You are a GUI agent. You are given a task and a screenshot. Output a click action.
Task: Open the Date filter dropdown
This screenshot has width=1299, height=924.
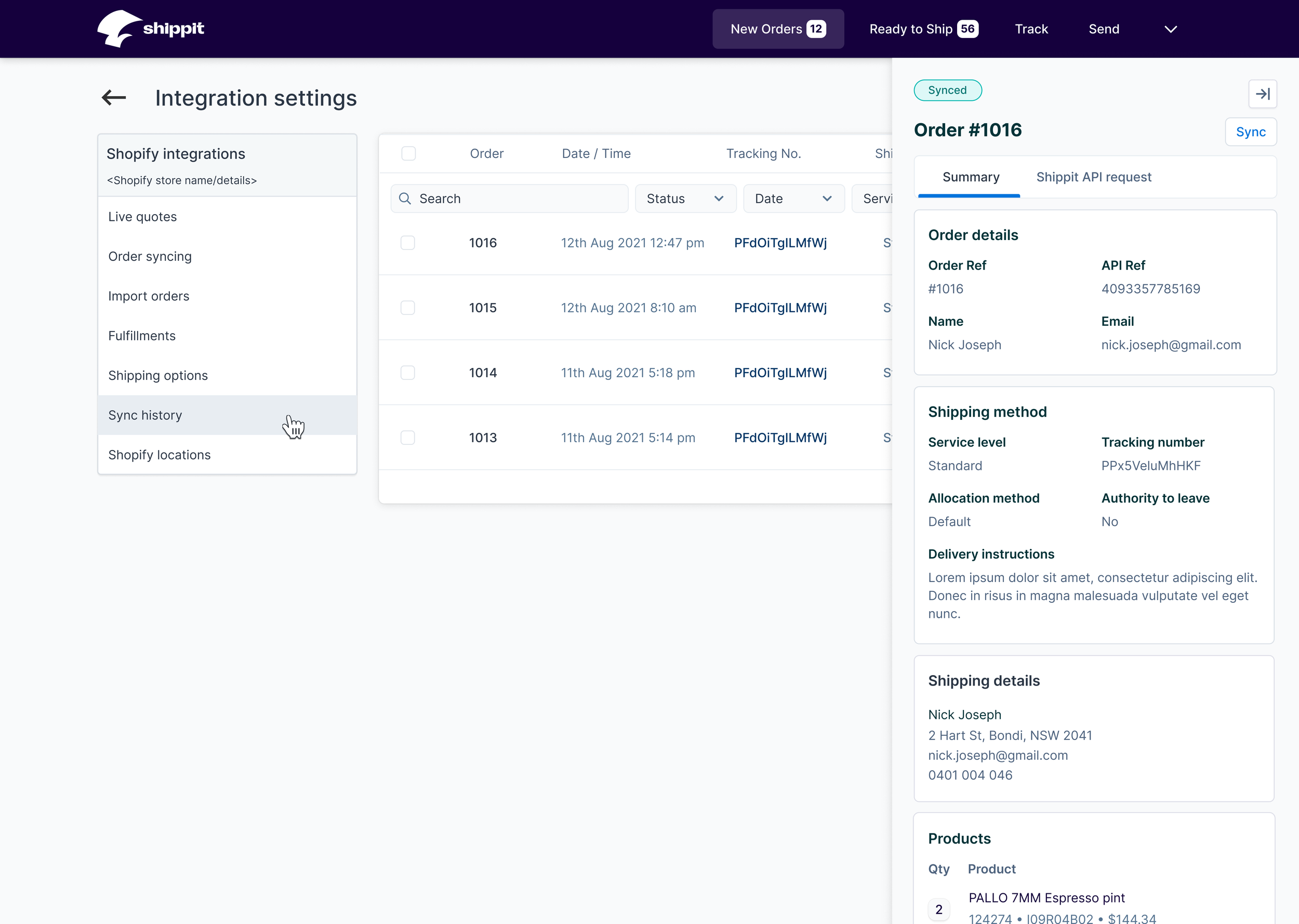click(x=793, y=199)
